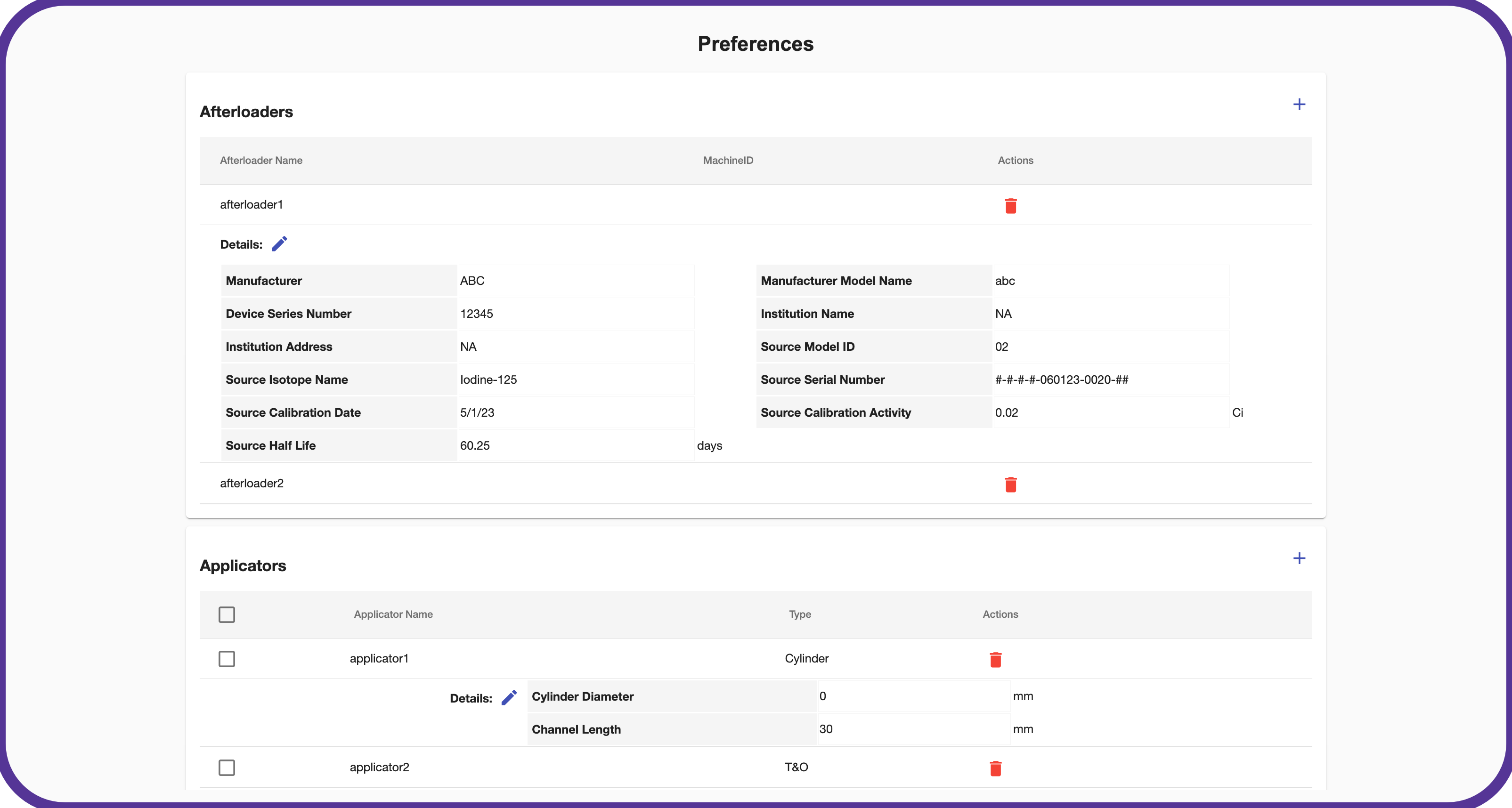Toggle select-all checkbox in Applicators header
Viewport: 1512px width, 808px height.
pyautogui.click(x=227, y=614)
